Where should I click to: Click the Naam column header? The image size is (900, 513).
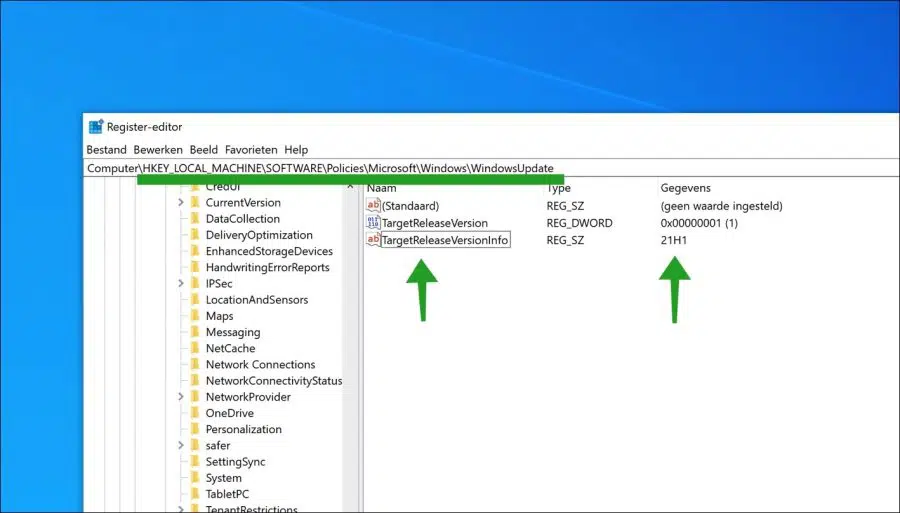[x=382, y=188]
